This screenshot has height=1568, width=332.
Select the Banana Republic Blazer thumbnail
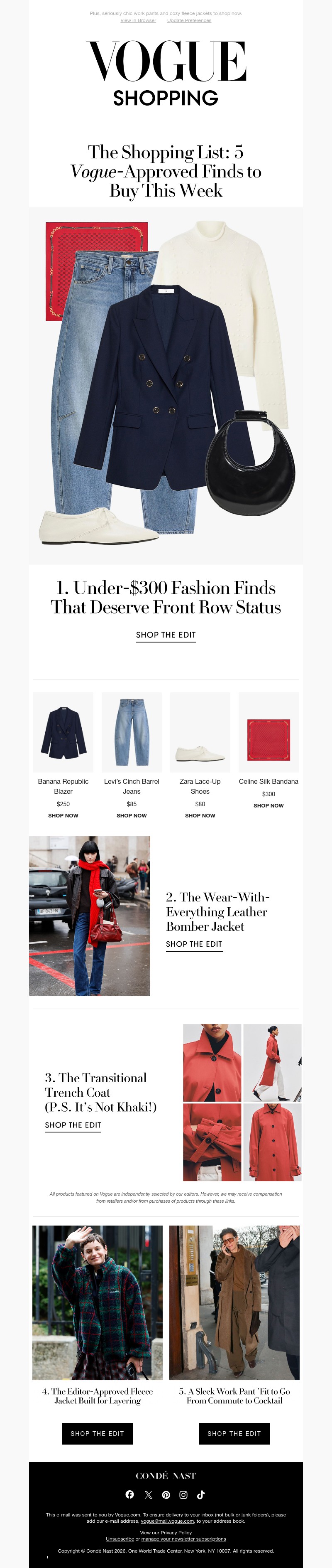pyautogui.click(x=63, y=732)
